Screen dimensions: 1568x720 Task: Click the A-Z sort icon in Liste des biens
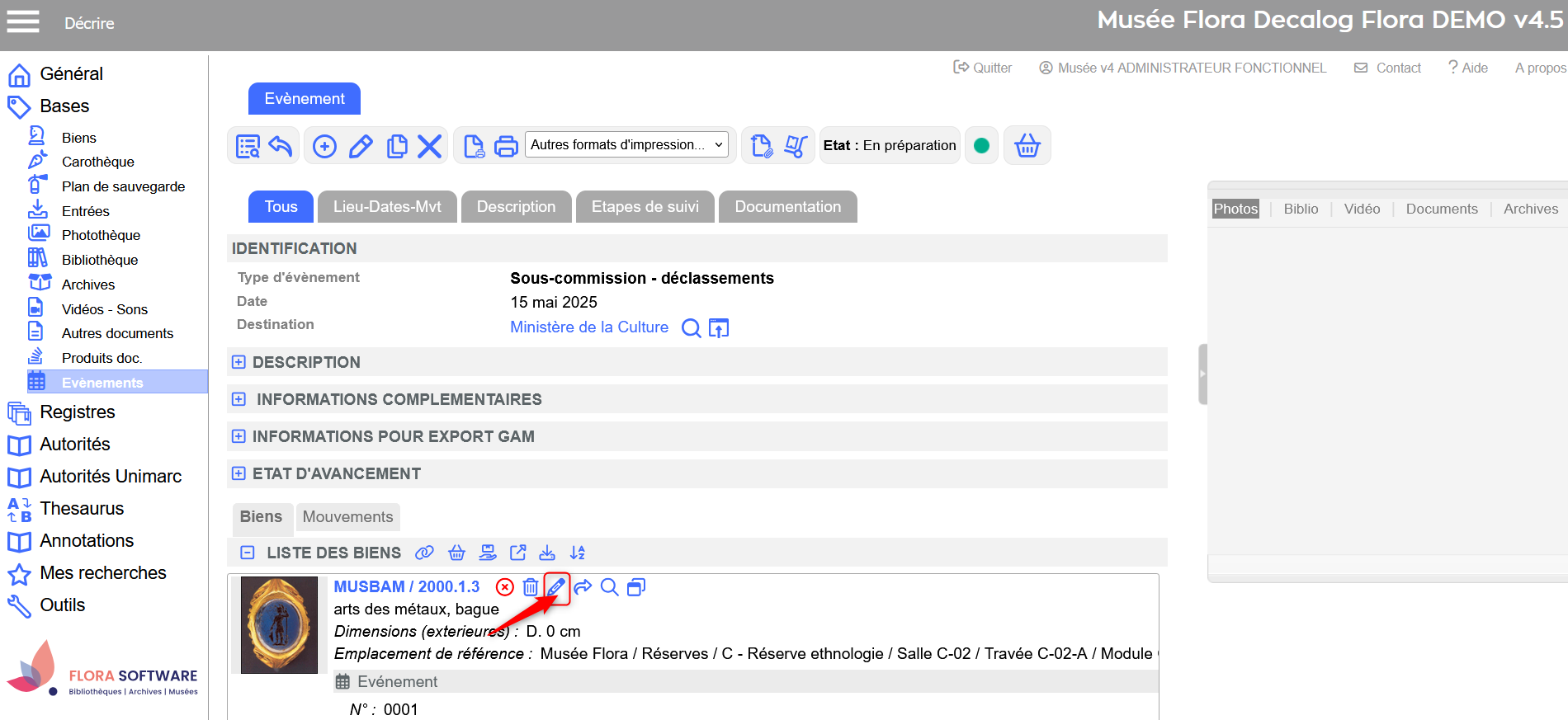point(578,553)
